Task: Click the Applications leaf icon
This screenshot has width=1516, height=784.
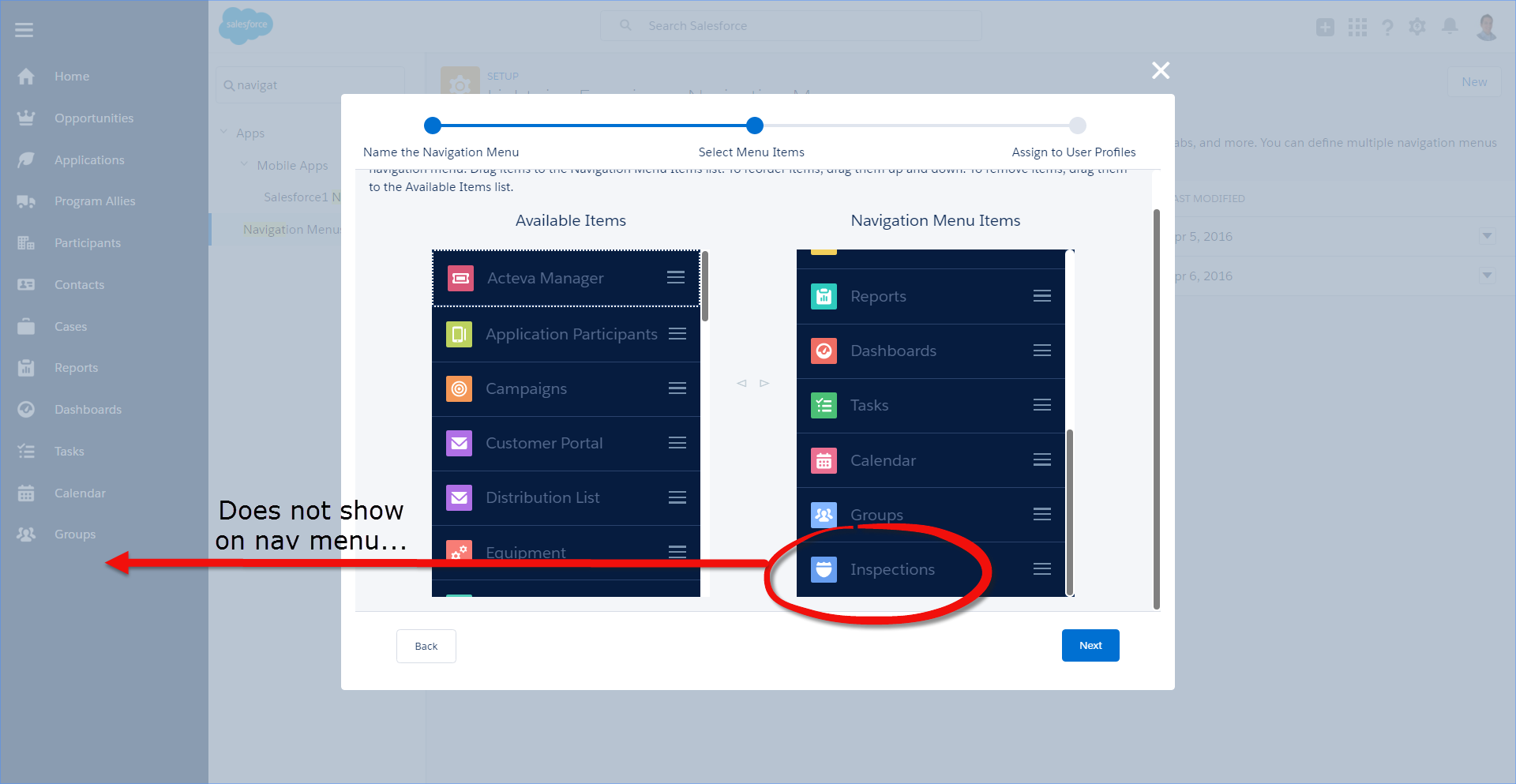Action: click(x=26, y=160)
